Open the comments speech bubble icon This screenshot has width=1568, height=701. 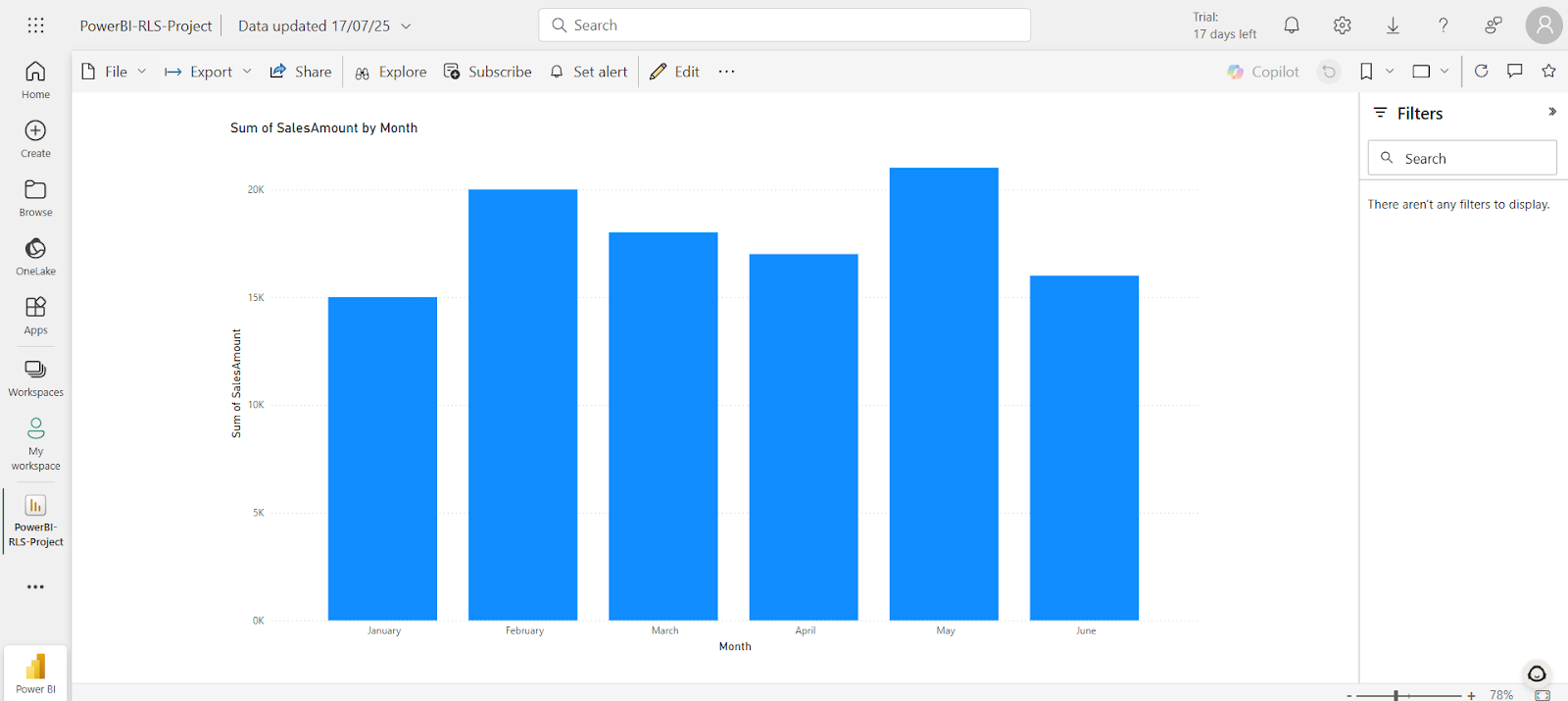(x=1515, y=71)
